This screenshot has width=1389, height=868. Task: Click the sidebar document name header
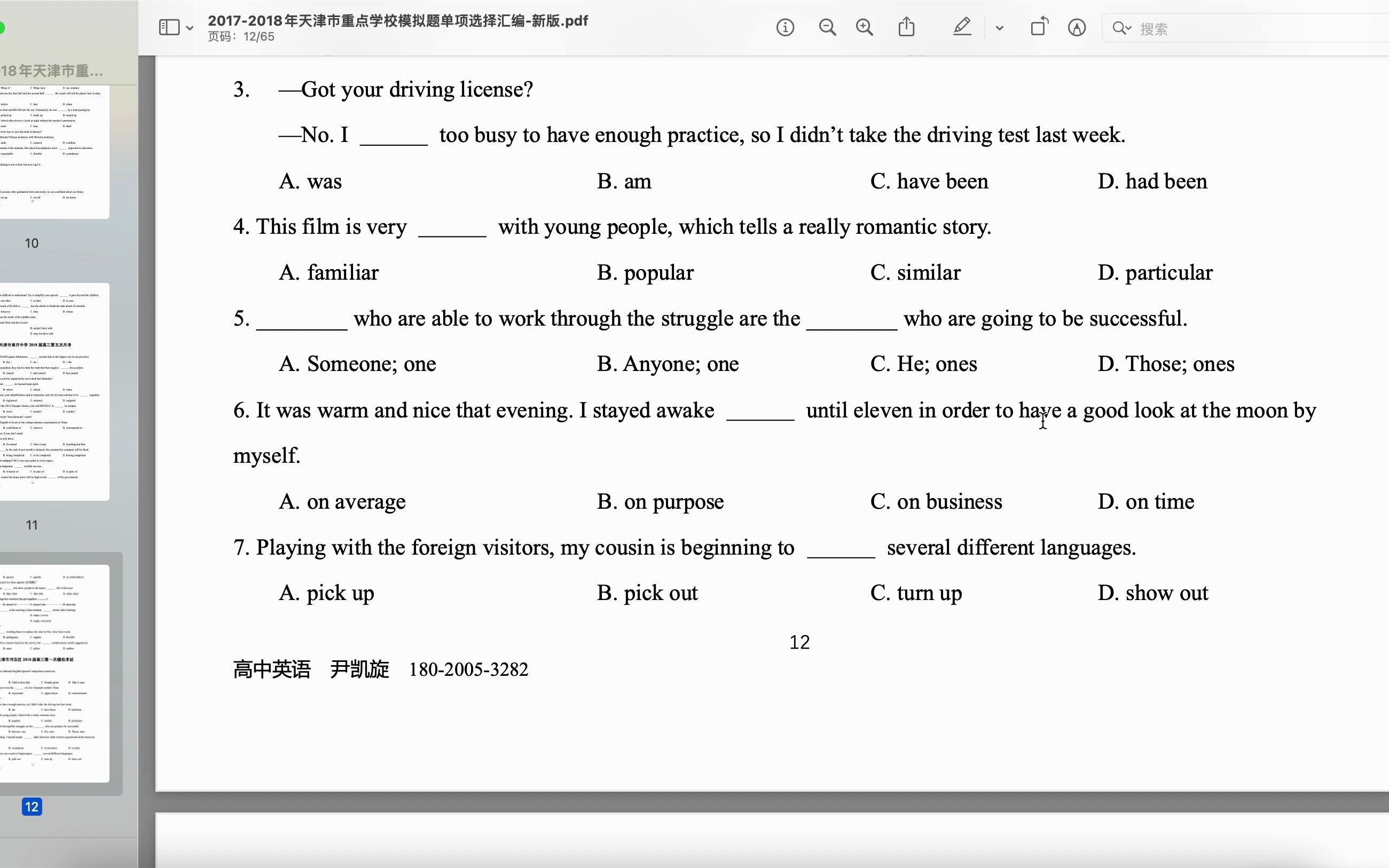tap(52, 70)
